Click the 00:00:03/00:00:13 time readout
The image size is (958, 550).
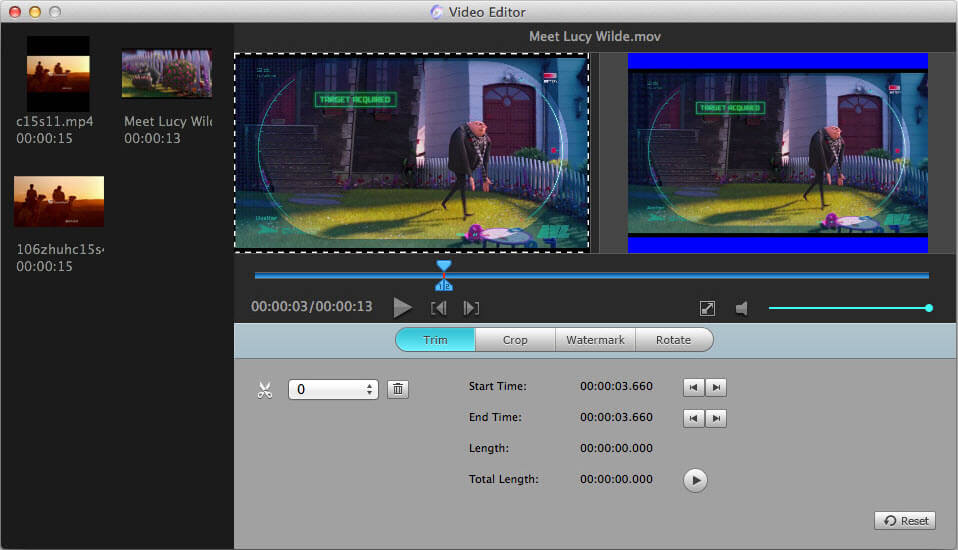pyautogui.click(x=312, y=306)
